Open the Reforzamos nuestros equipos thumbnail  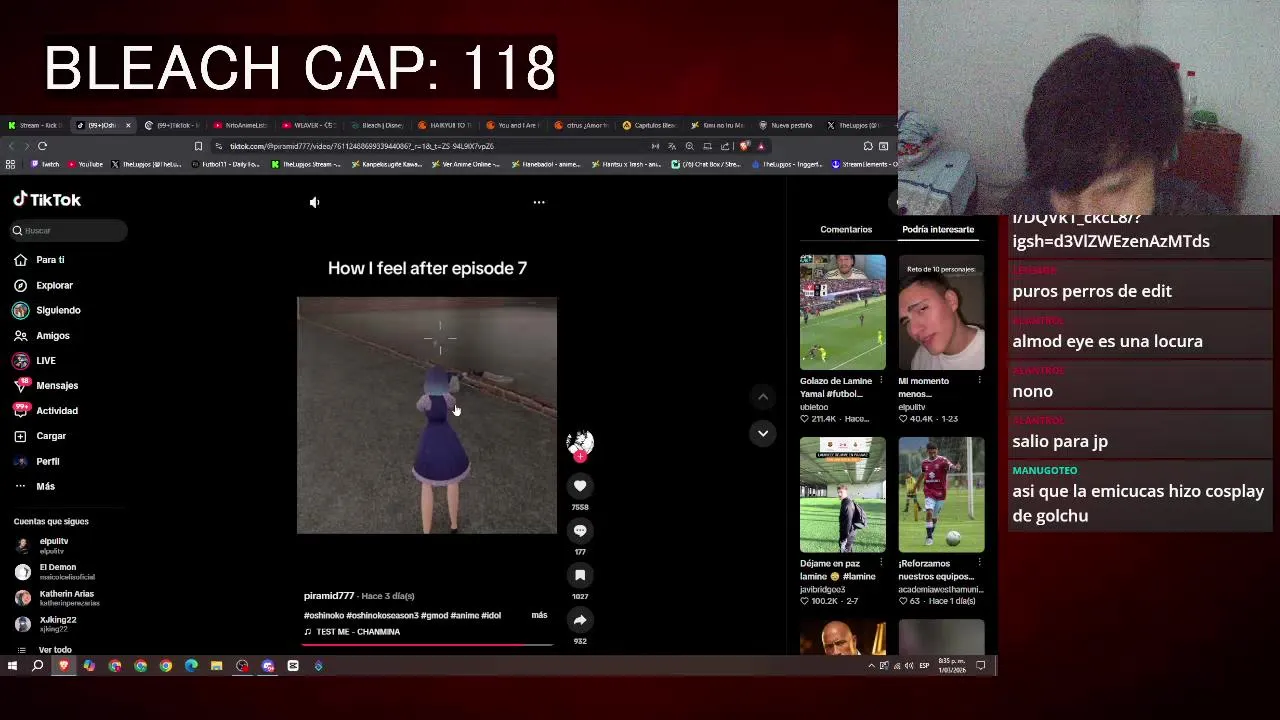coord(941,495)
